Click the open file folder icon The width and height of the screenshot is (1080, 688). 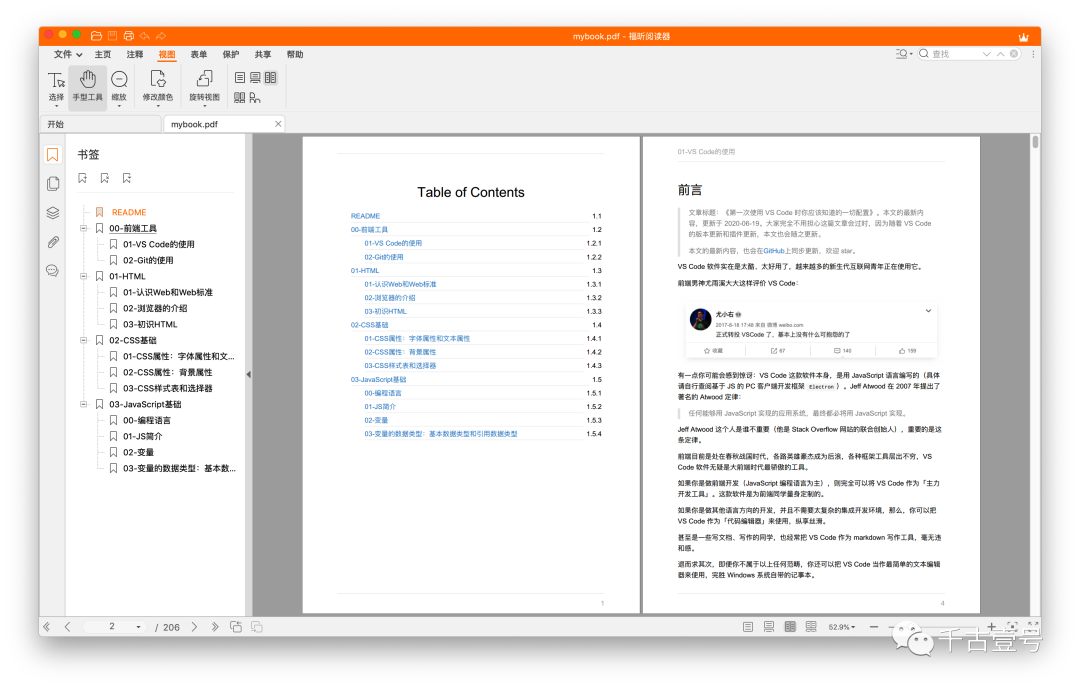point(96,36)
